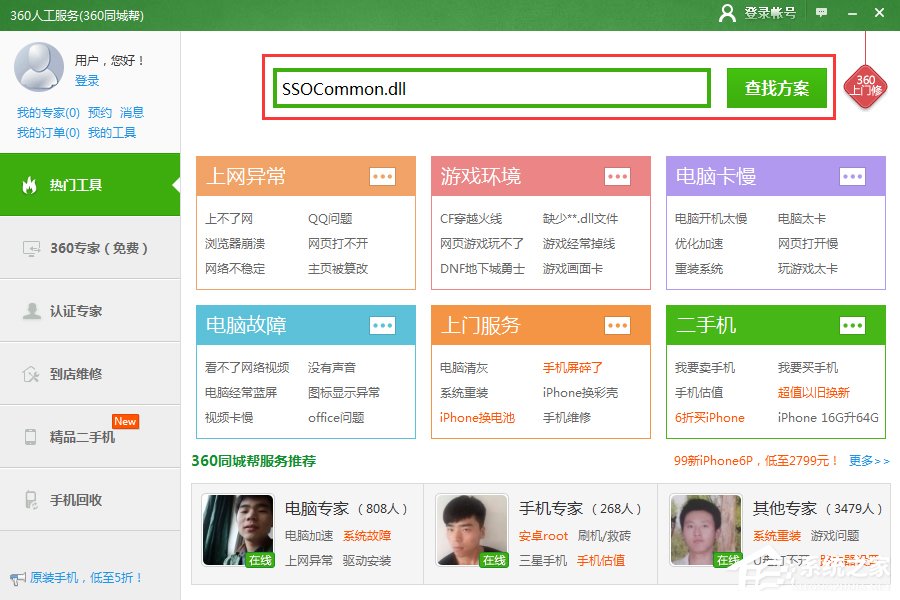Click the phone icon beside 精品二手机
Image resolution: width=900 pixels, height=600 pixels.
(x=30, y=436)
